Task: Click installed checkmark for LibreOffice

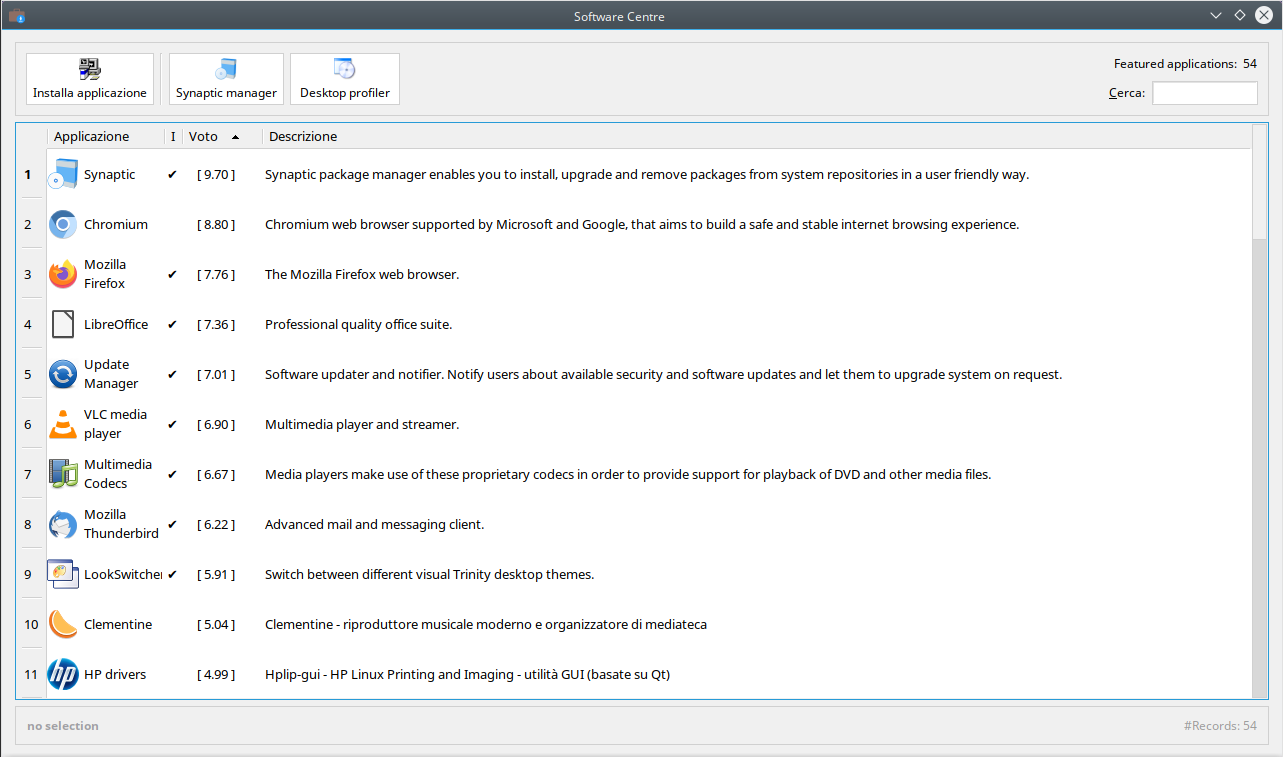Action: pos(172,324)
